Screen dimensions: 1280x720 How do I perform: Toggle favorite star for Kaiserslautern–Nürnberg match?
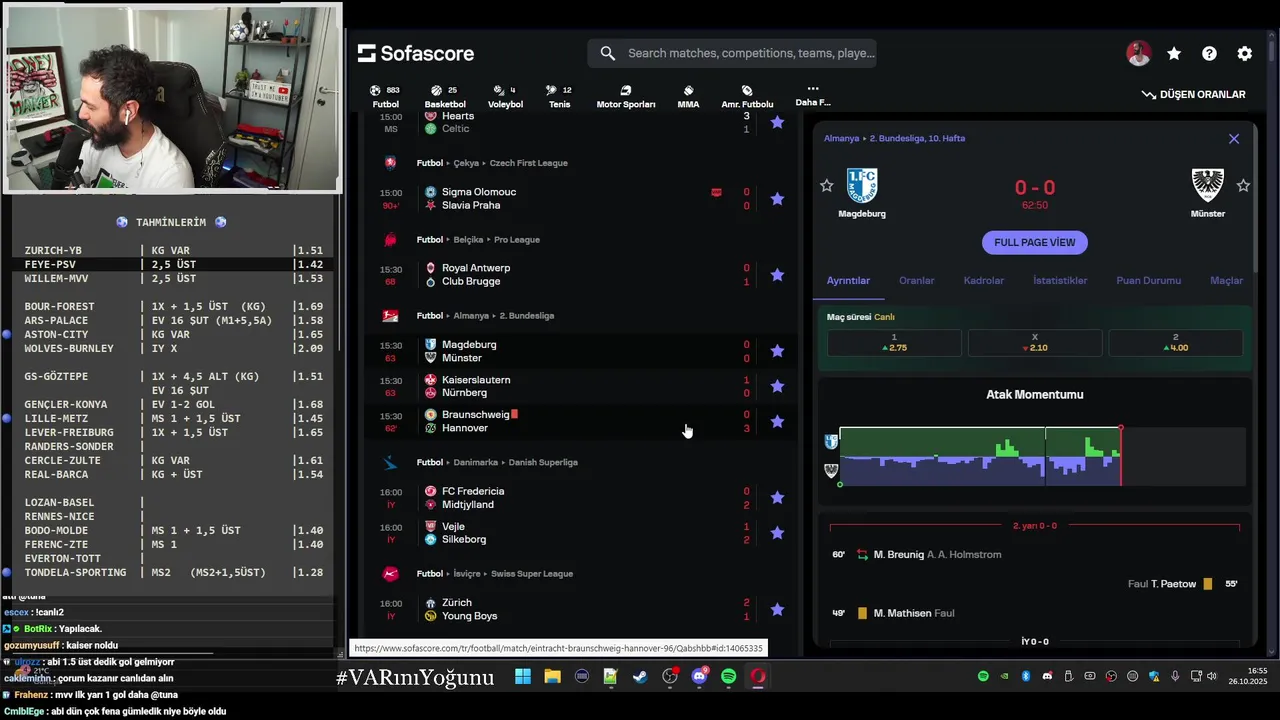tap(777, 386)
